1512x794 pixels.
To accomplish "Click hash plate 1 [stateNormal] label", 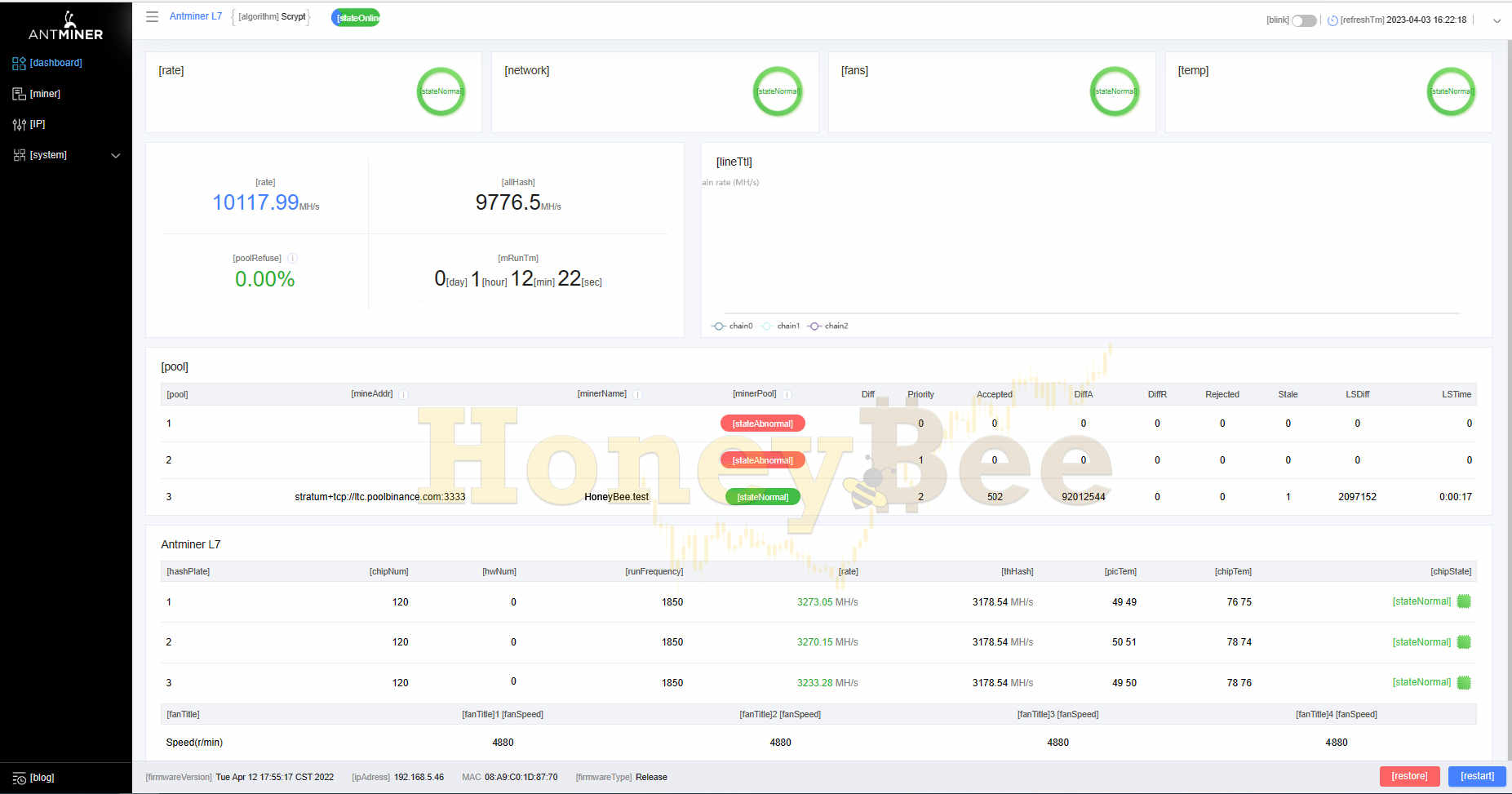I will click(1421, 601).
